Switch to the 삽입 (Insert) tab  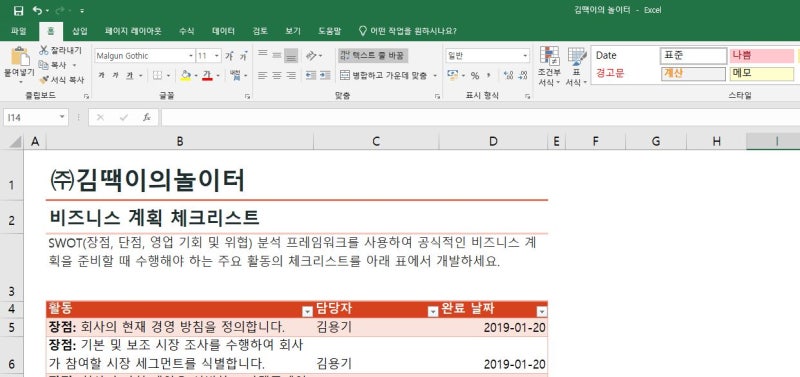80,31
